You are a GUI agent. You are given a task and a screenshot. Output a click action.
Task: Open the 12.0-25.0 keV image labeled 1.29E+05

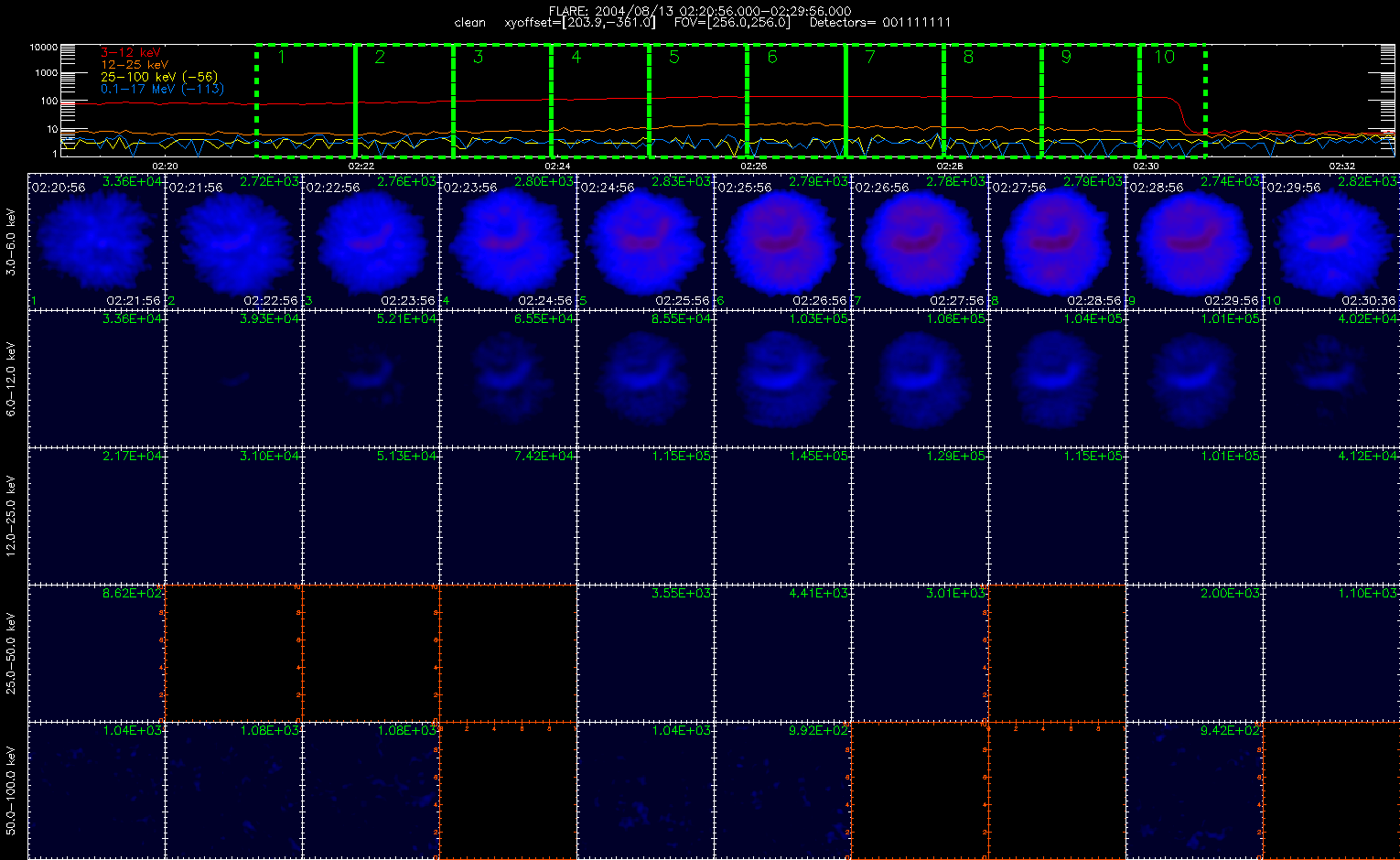pyautogui.click(x=920, y=515)
